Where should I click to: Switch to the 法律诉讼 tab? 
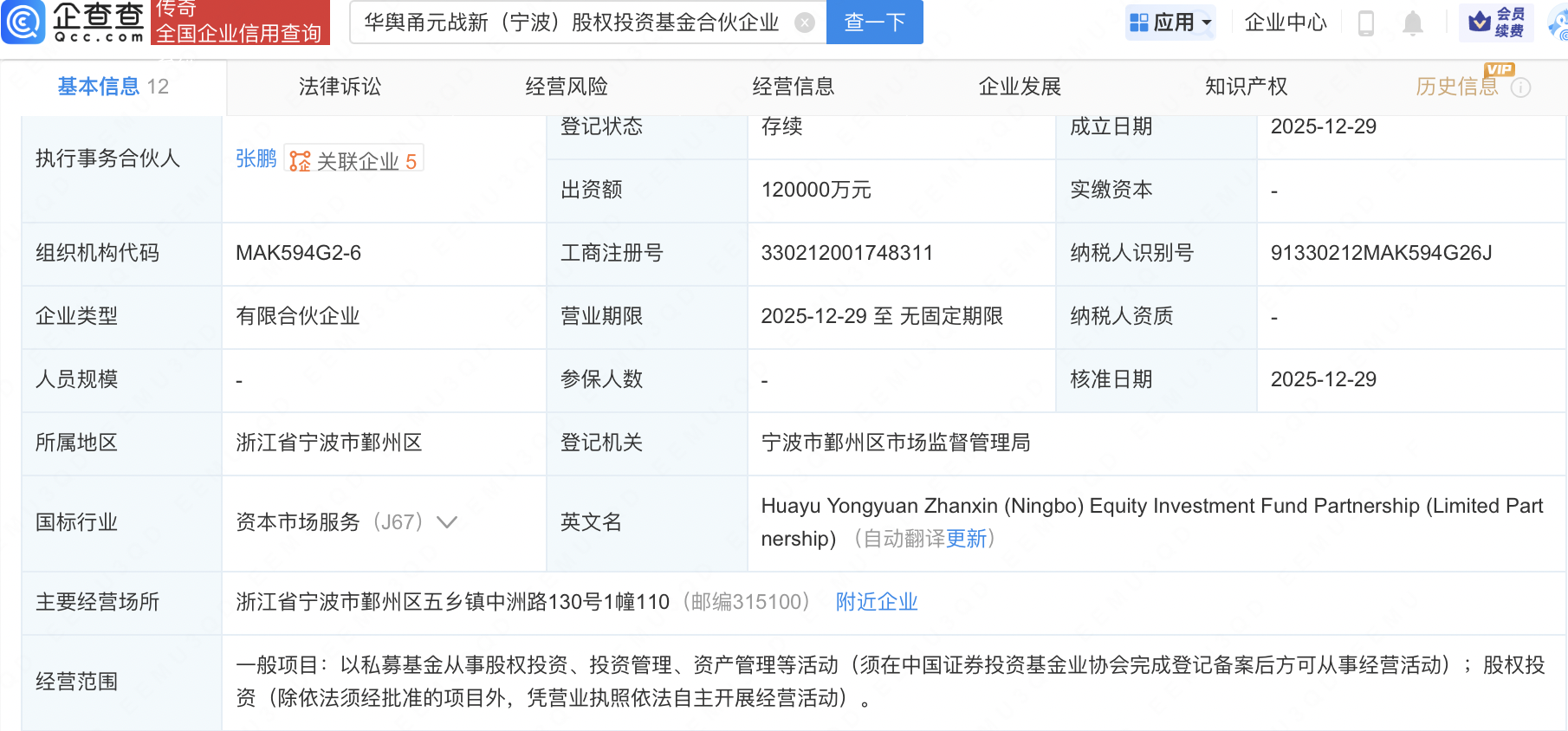point(340,87)
